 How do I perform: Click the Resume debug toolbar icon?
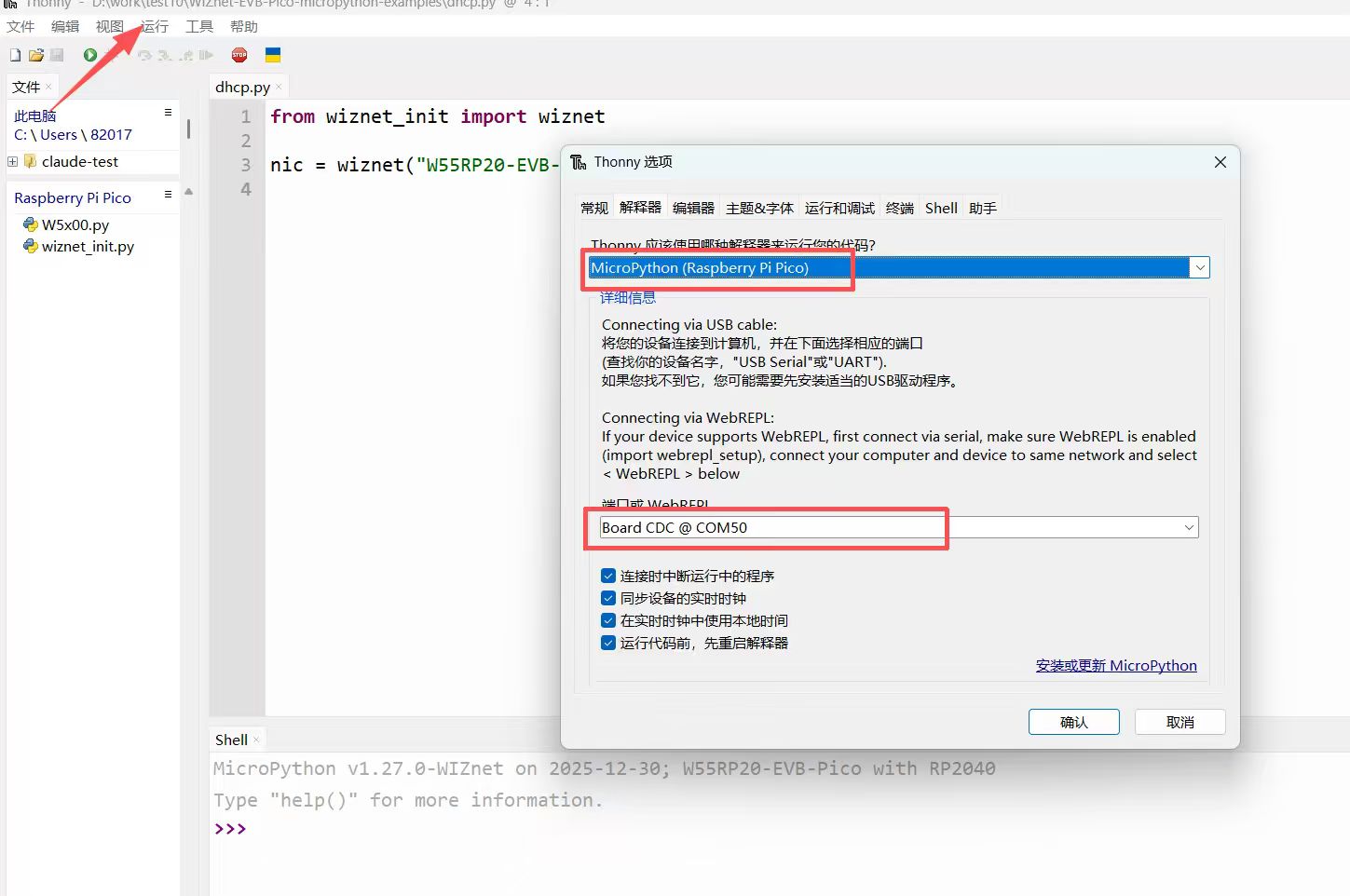click(206, 56)
